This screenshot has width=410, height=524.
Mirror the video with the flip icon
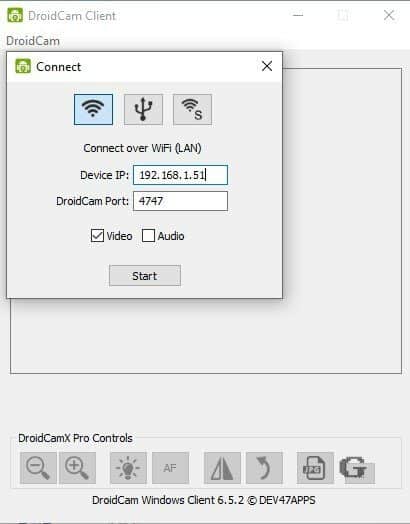coord(222,468)
